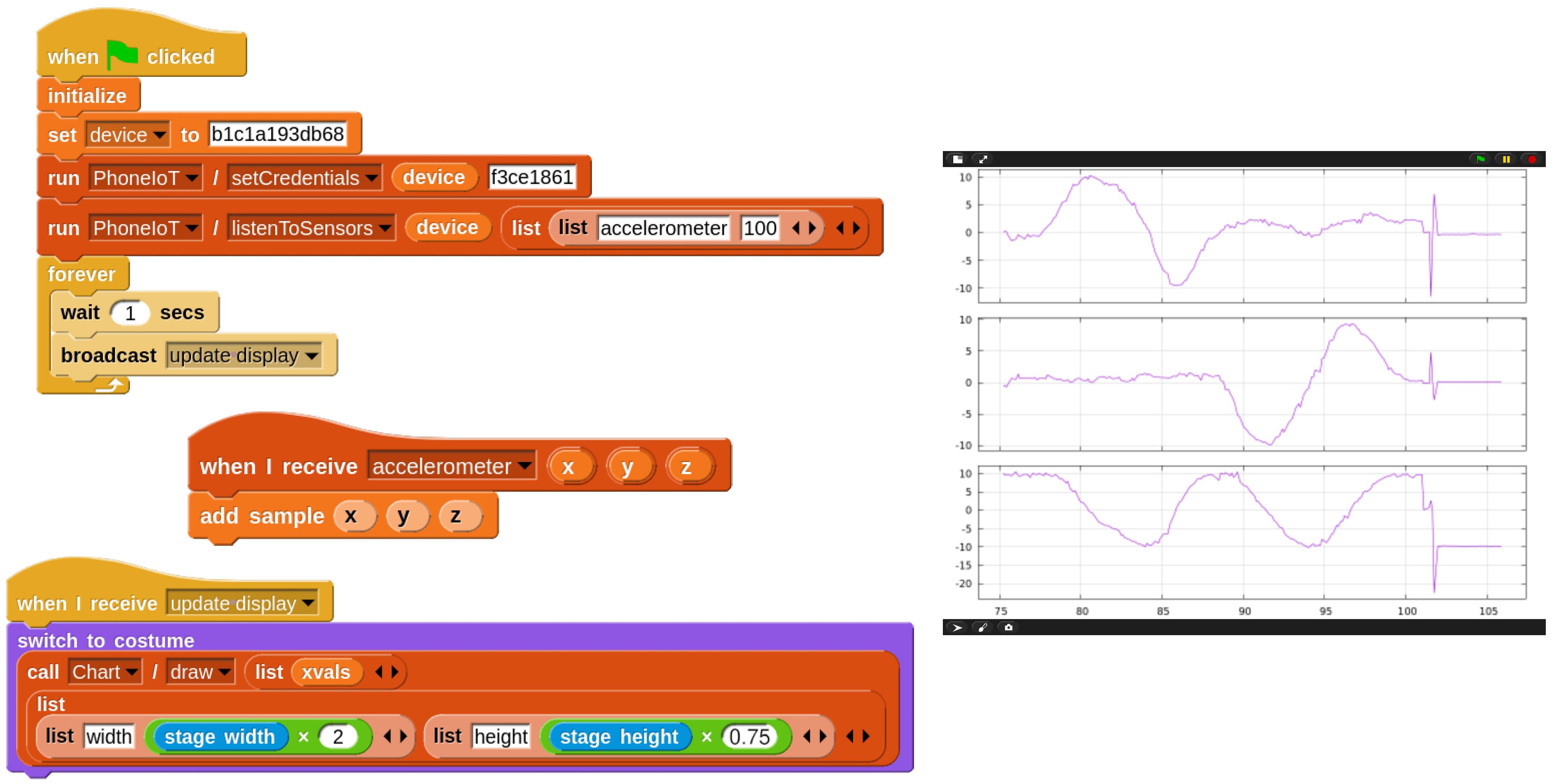
Task: Click the accelerometer message dropdown in receive hat
Action: point(524,465)
